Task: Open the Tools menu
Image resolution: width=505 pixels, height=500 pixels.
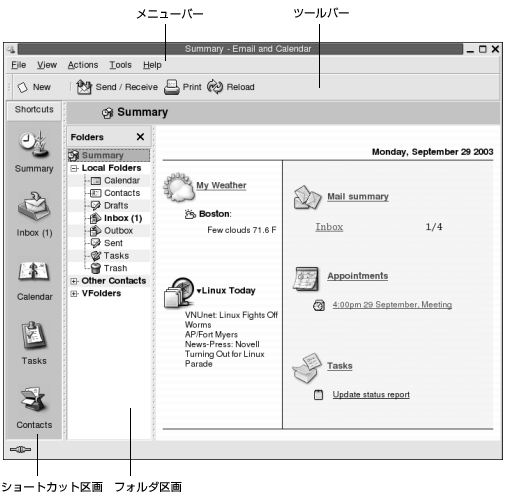Action: 120,65
